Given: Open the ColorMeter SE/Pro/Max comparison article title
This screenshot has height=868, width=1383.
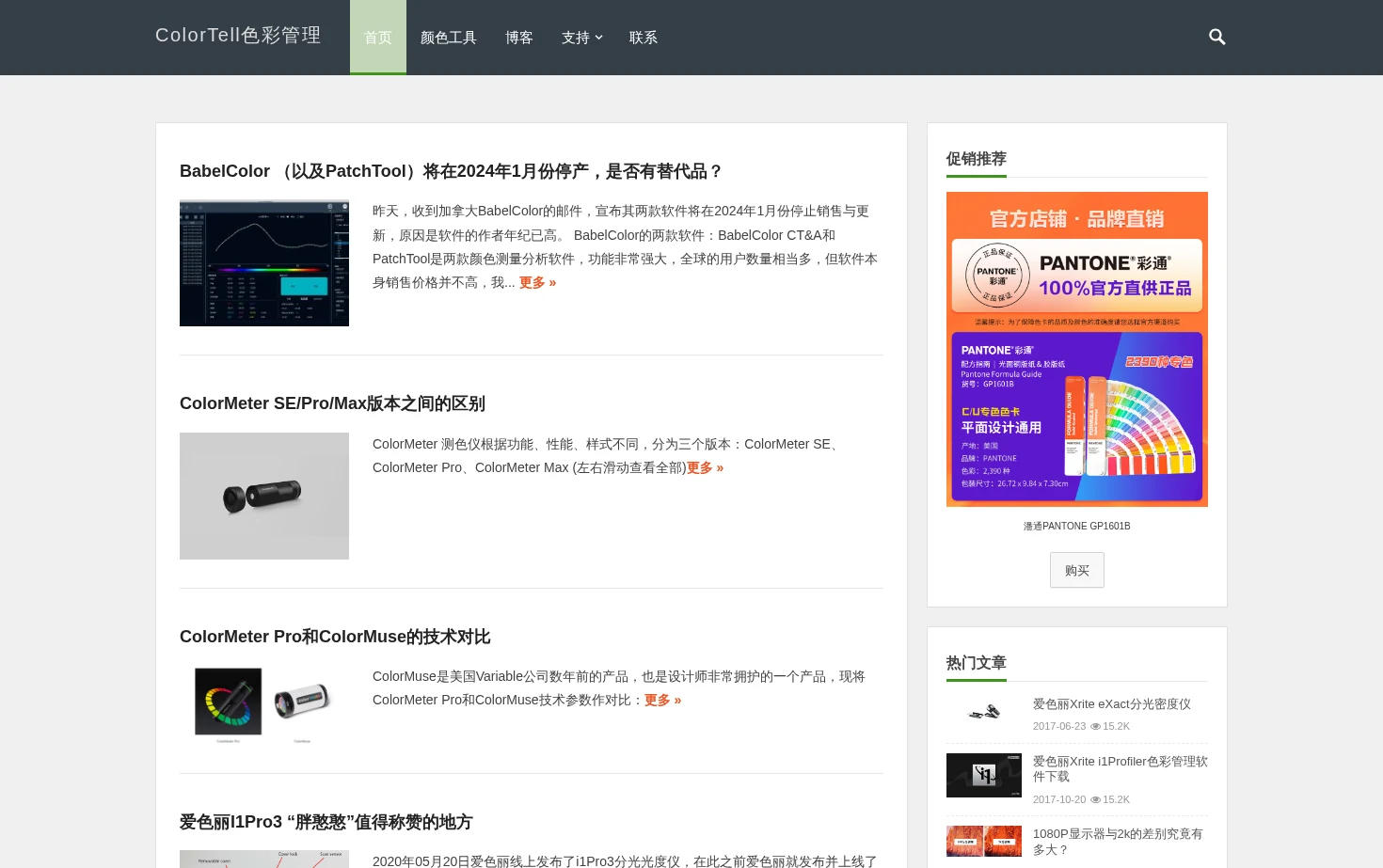Looking at the screenshot, I should [332, 403].
